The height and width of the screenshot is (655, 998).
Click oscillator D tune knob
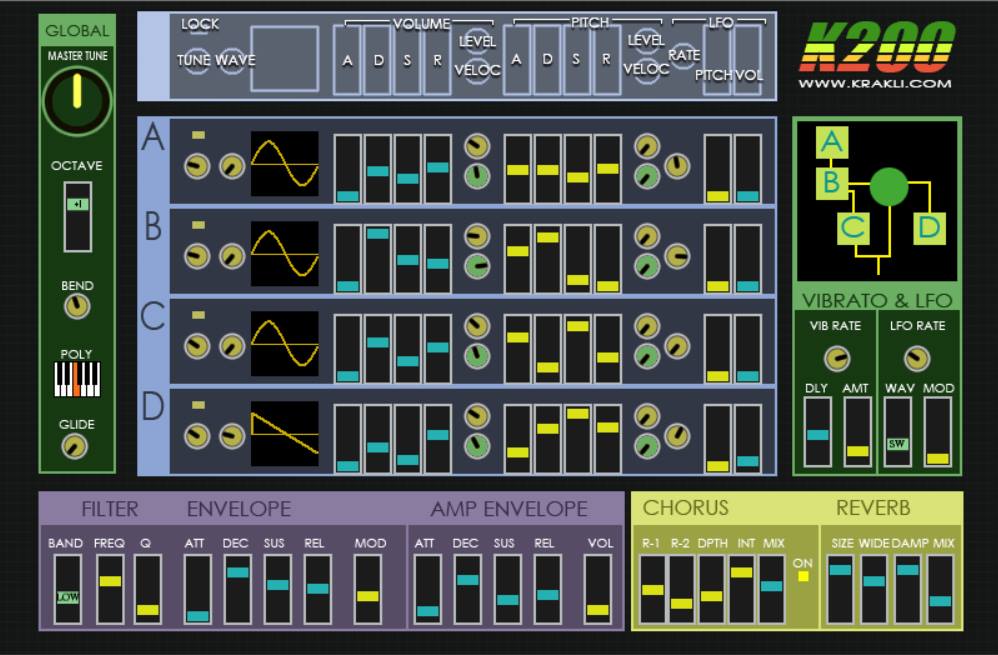197,437
